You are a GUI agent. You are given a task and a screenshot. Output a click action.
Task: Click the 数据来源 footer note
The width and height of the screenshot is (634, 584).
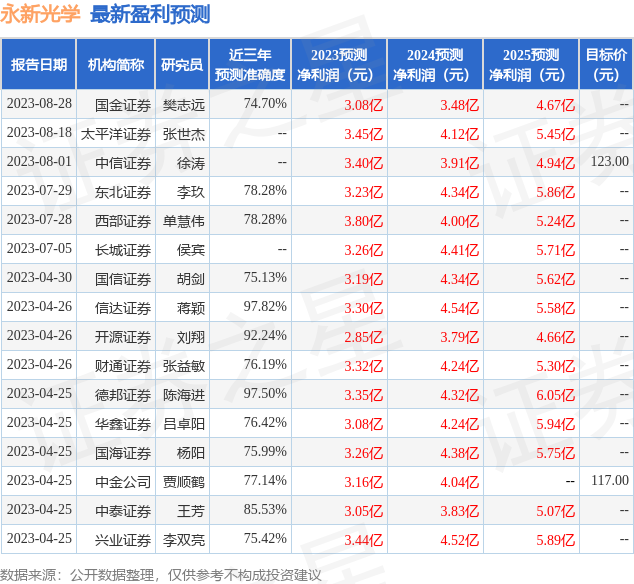click(x=161, y=575)
